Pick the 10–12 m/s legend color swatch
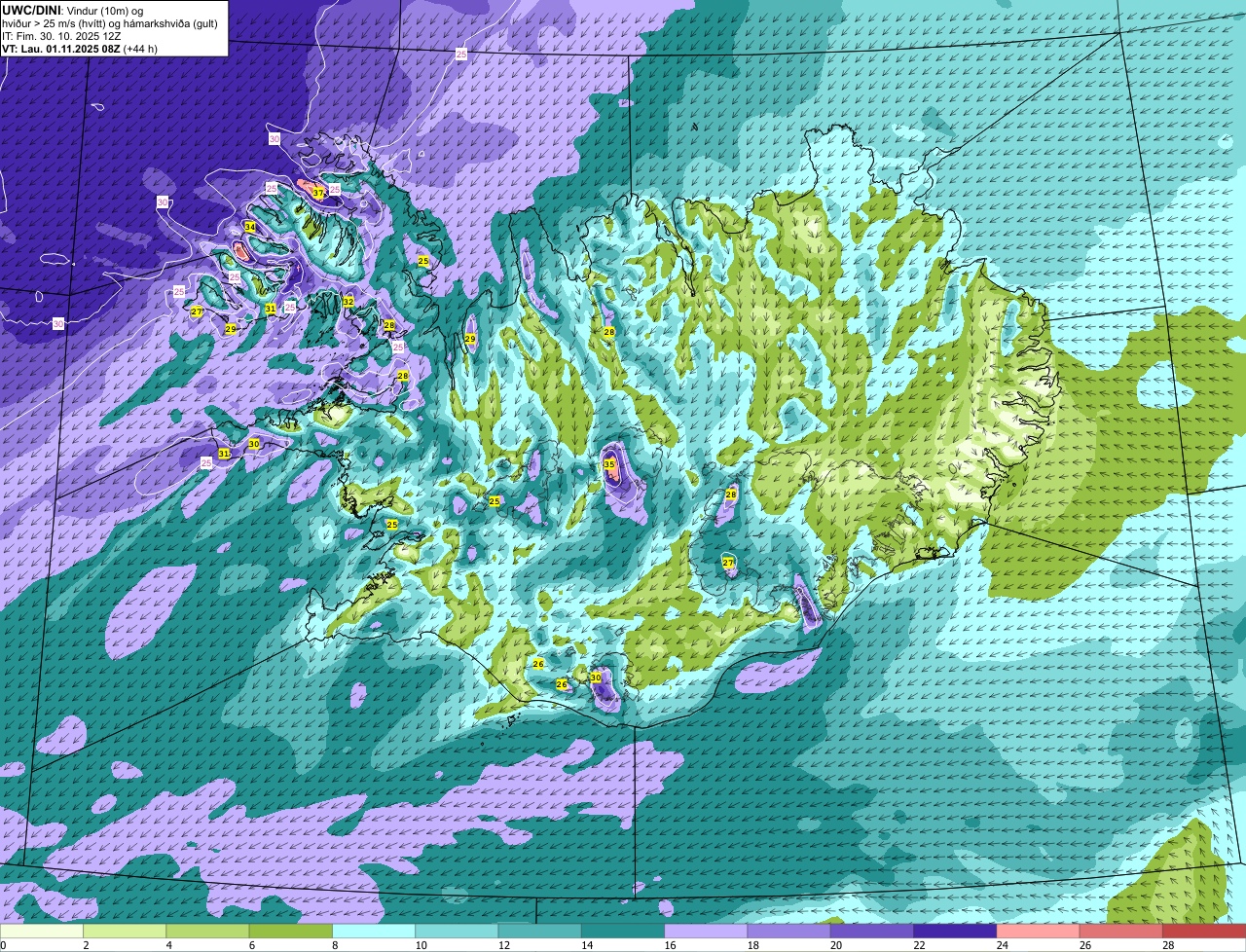The image size is (1246, 952). pos(457,932)
